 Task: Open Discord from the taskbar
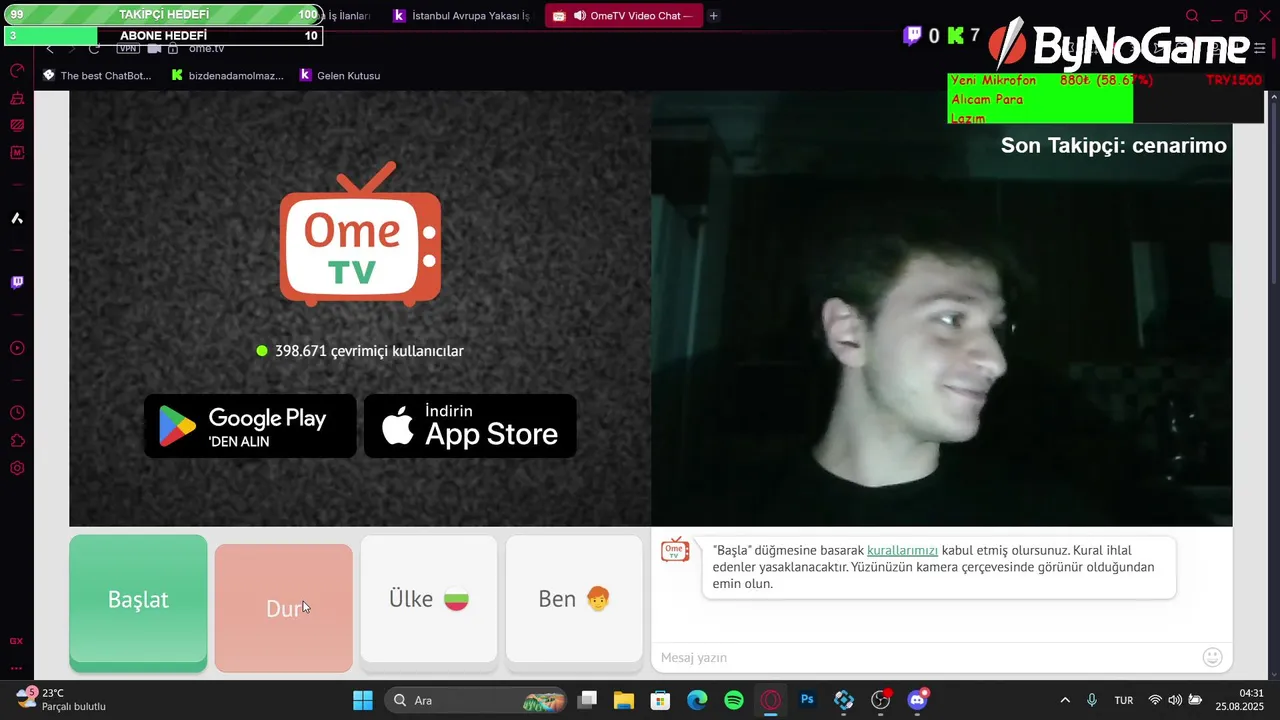(x=917, y=700)
